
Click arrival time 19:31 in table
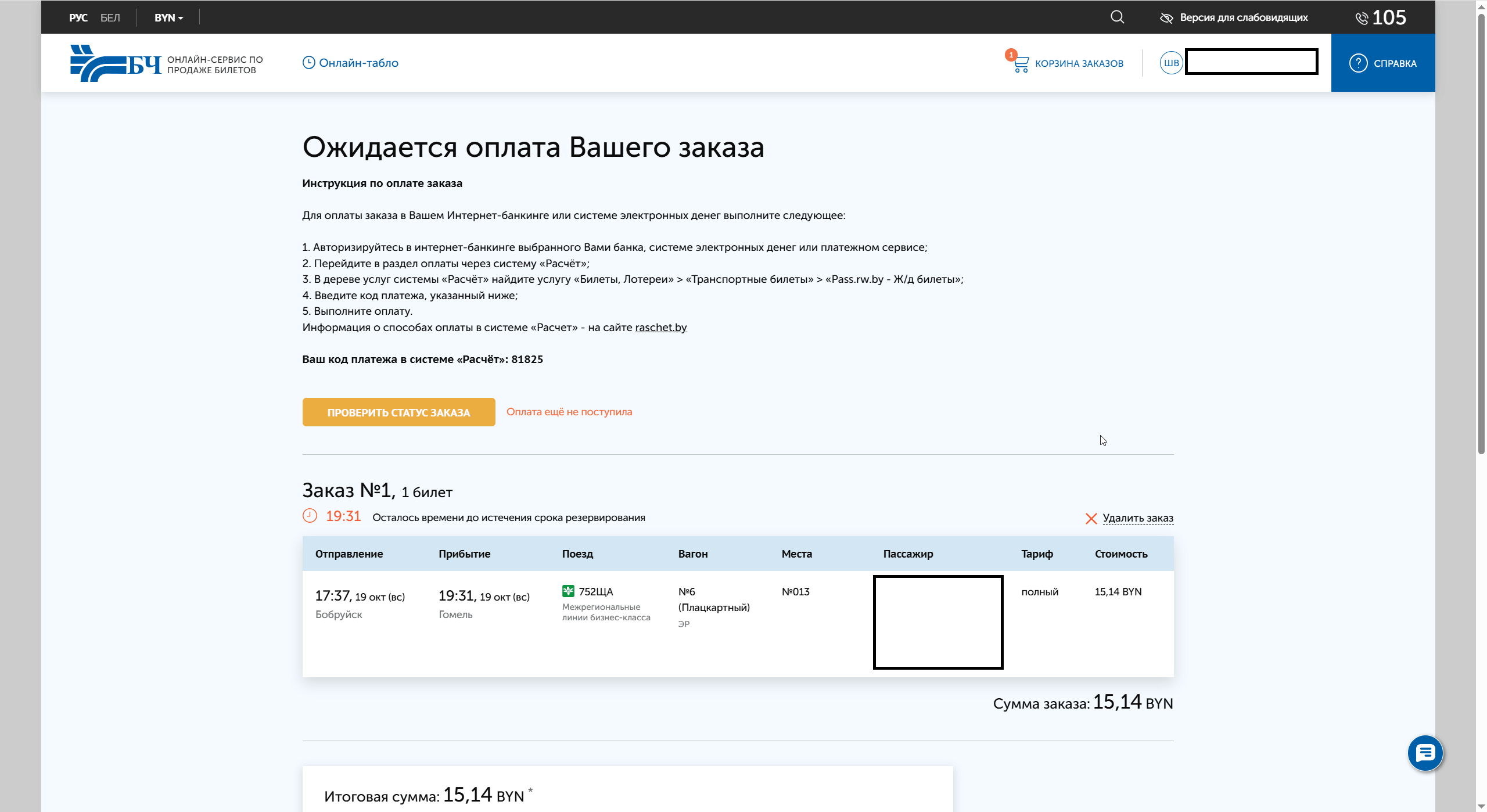point(457,596)
